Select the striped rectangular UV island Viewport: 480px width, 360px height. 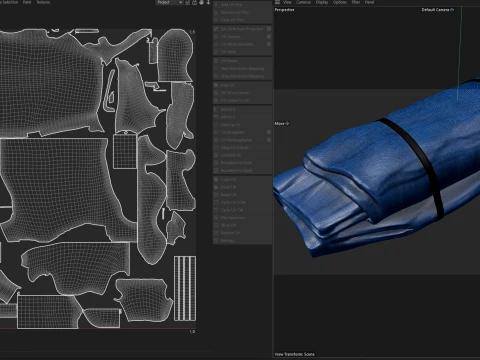[185, 288]
